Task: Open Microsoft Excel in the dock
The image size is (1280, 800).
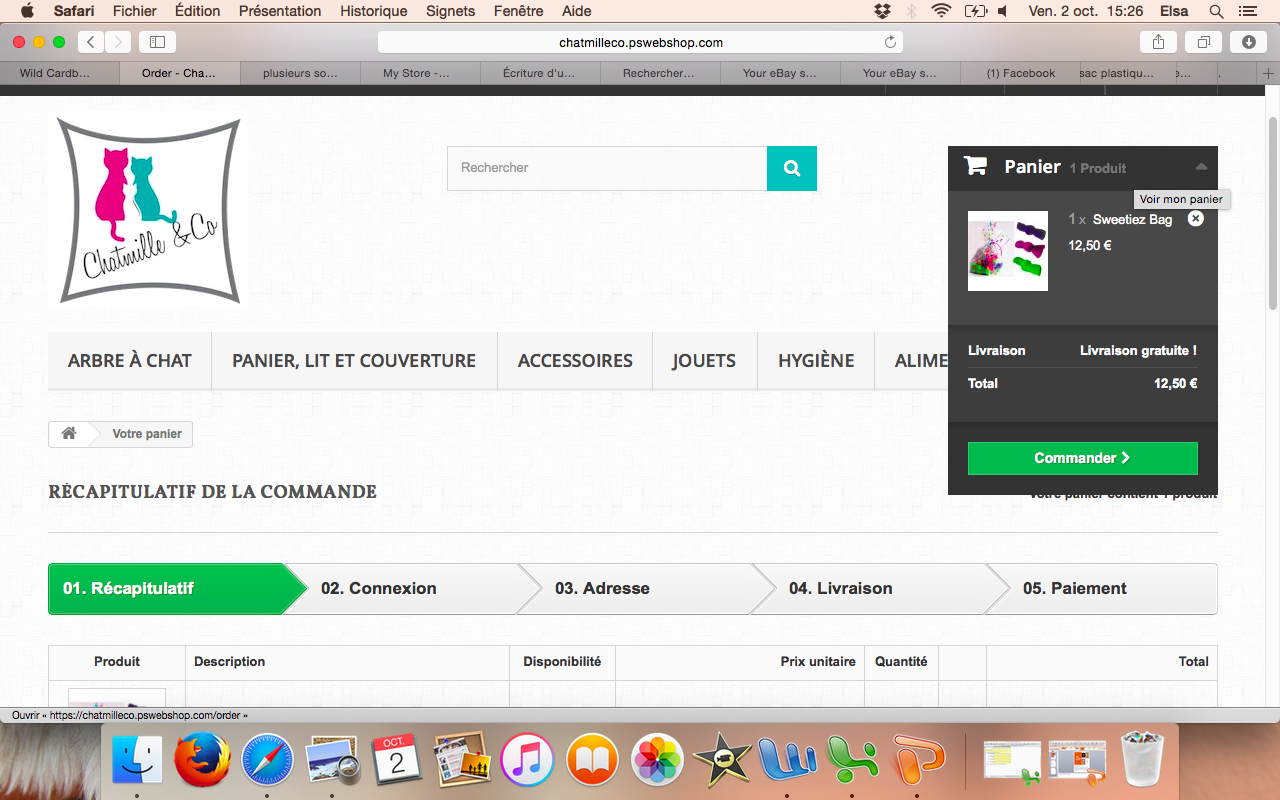Action: (852, 760)
